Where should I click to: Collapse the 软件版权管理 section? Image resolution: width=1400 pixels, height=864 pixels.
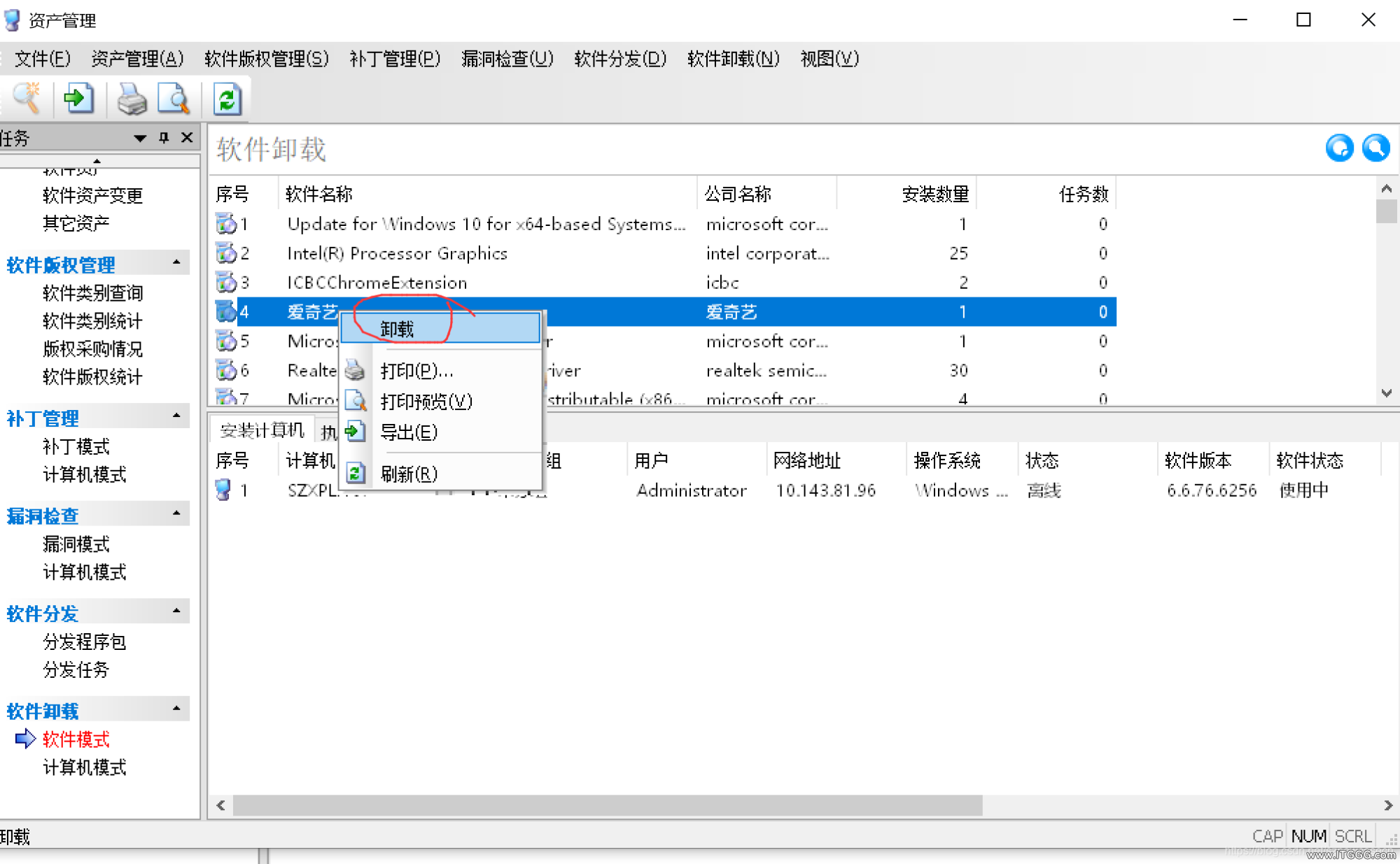tap(176, 263)
